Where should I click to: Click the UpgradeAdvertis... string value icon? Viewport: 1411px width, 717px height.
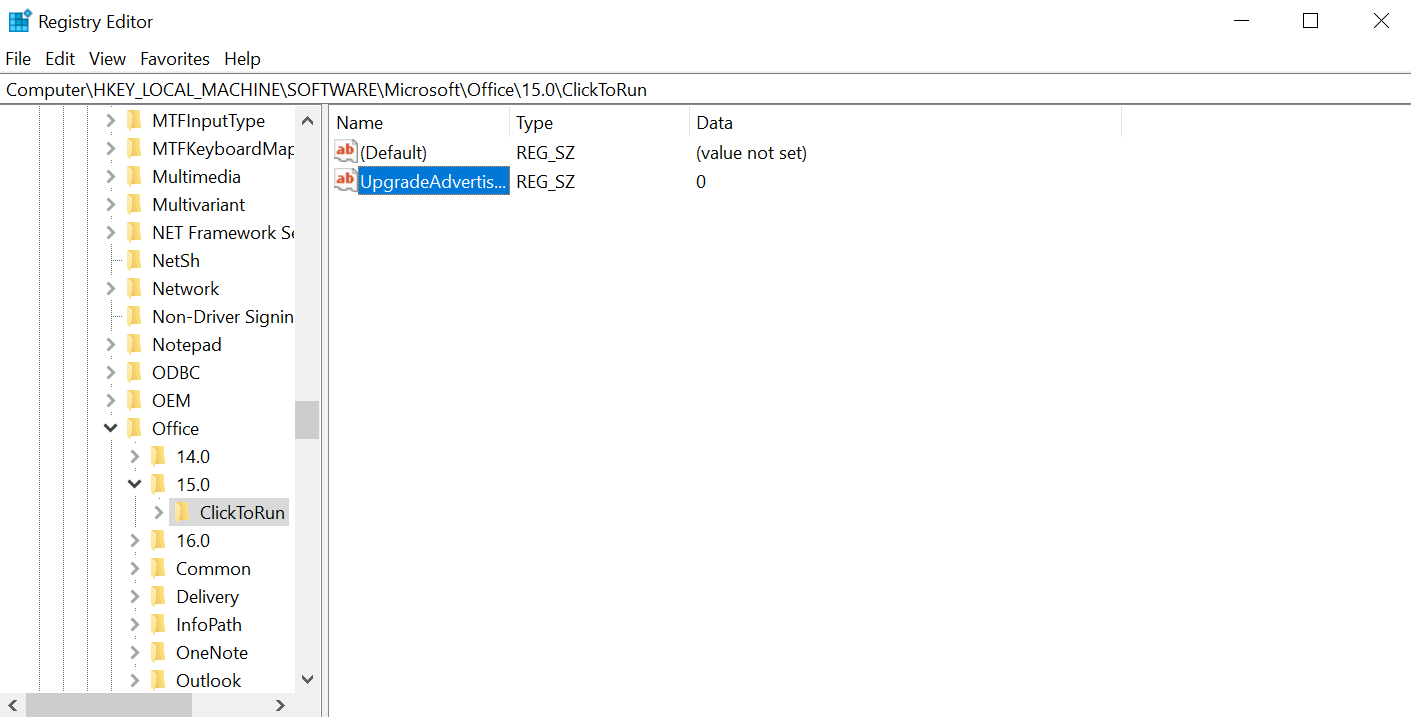346,180
